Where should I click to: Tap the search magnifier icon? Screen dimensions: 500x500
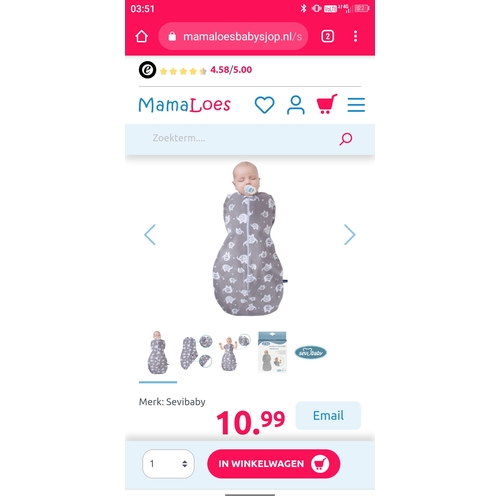[x=346, y=139]
